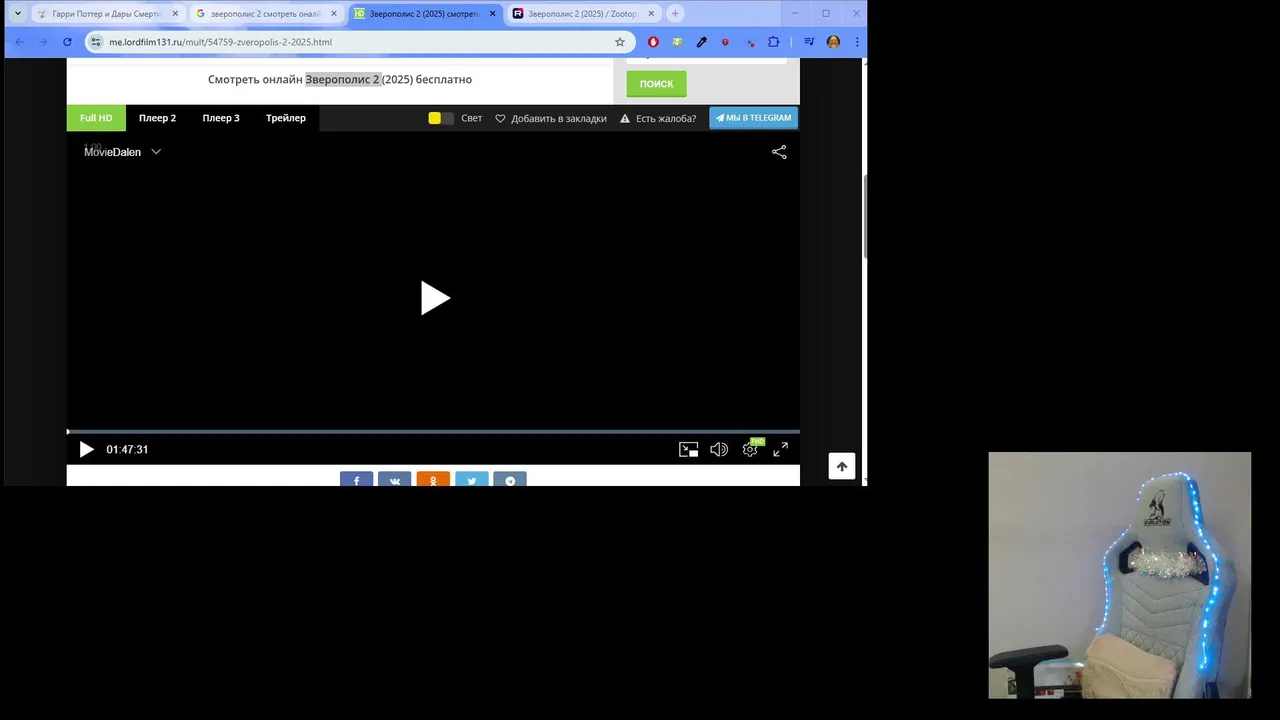
Task: Bookmark this page with the star icon
Action: point(620,42)
